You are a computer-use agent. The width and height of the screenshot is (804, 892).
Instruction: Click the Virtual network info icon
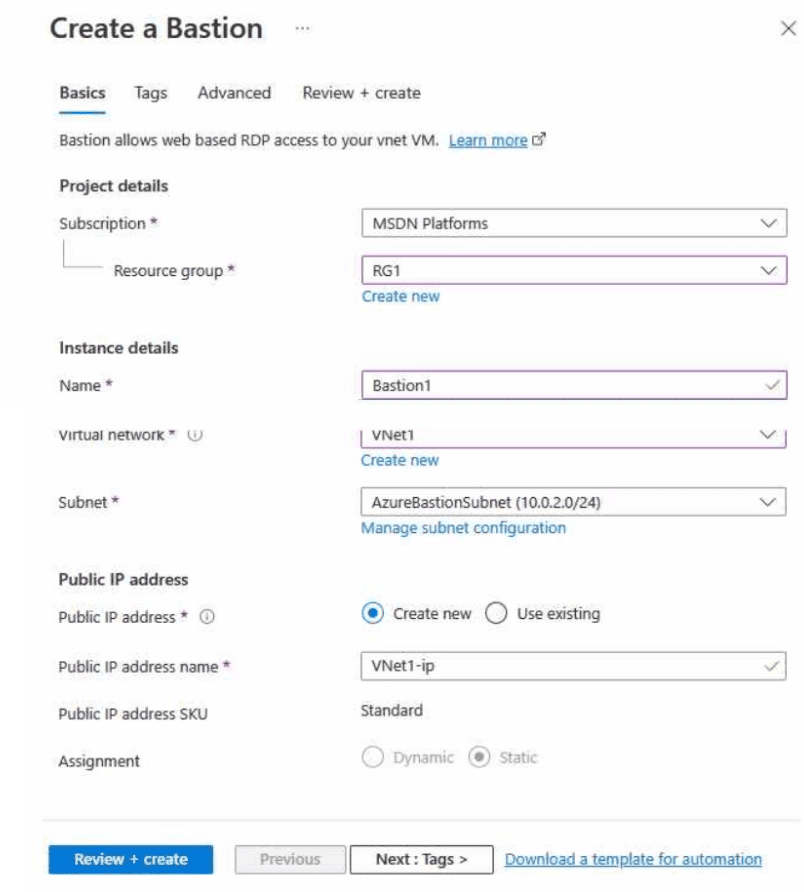click(196, 435)
